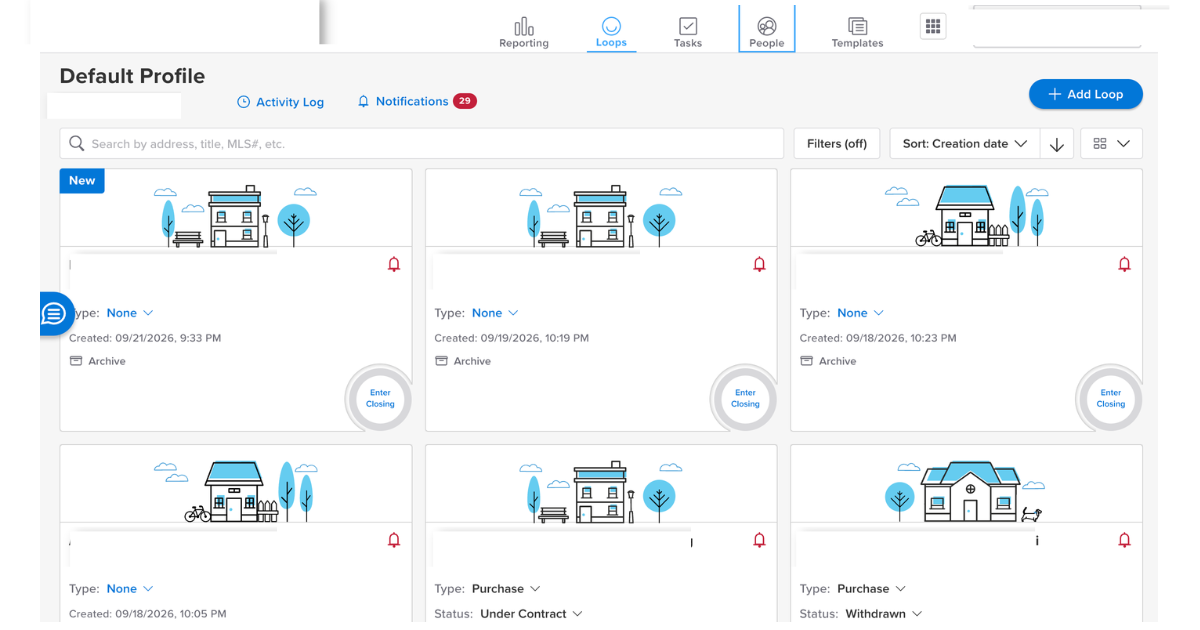Open the grid view layout dropdown
1200x630 pixels.
(1112, 144)
